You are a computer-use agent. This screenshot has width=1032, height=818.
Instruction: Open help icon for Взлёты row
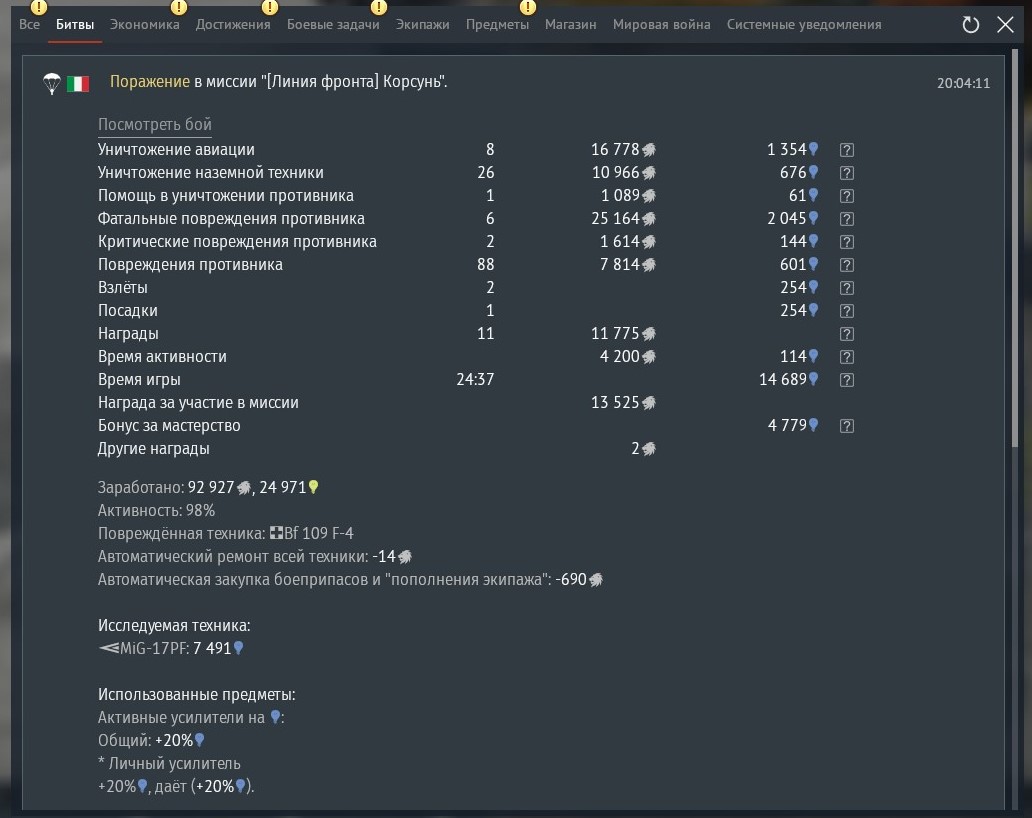(x=846, y=288)
